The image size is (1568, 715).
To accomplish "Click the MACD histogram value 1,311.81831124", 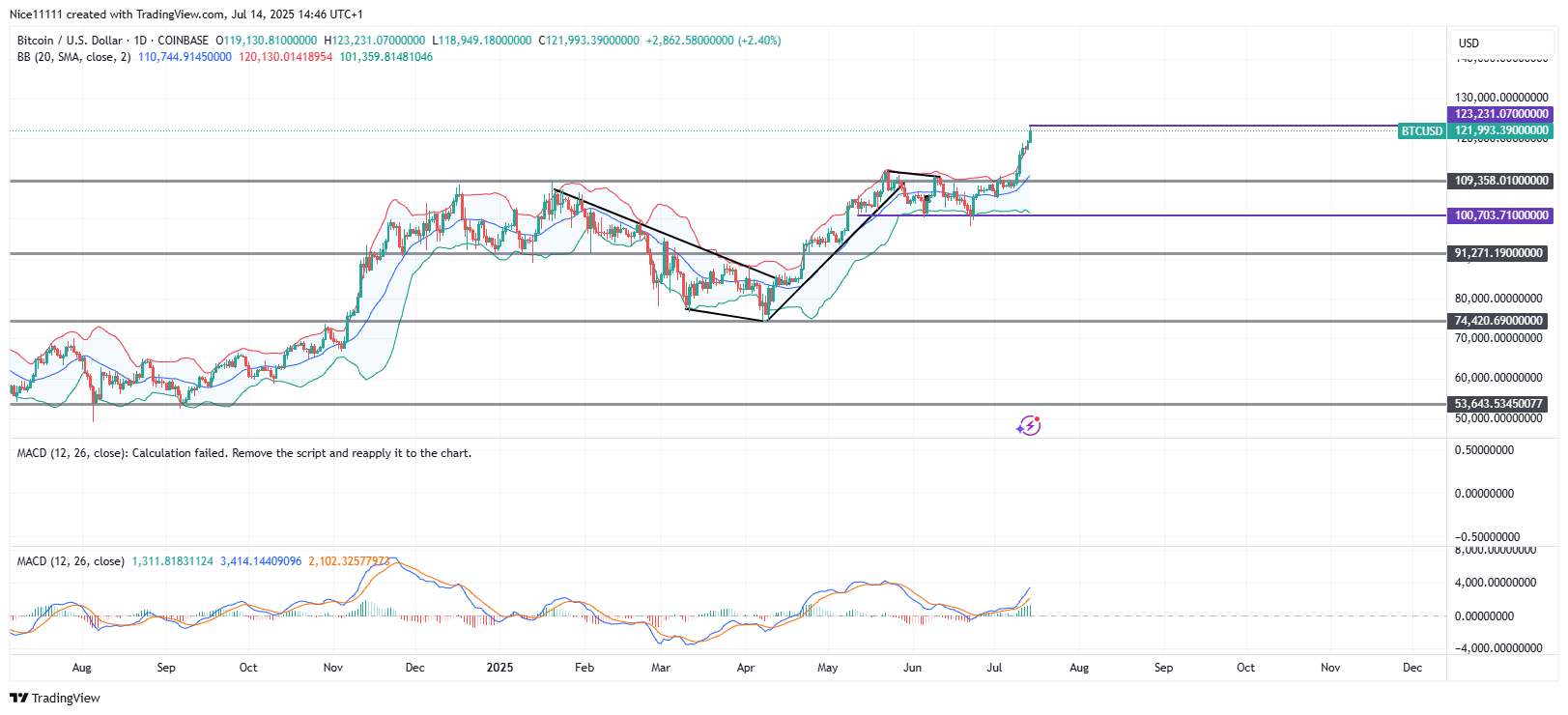I will click(173, 561).
